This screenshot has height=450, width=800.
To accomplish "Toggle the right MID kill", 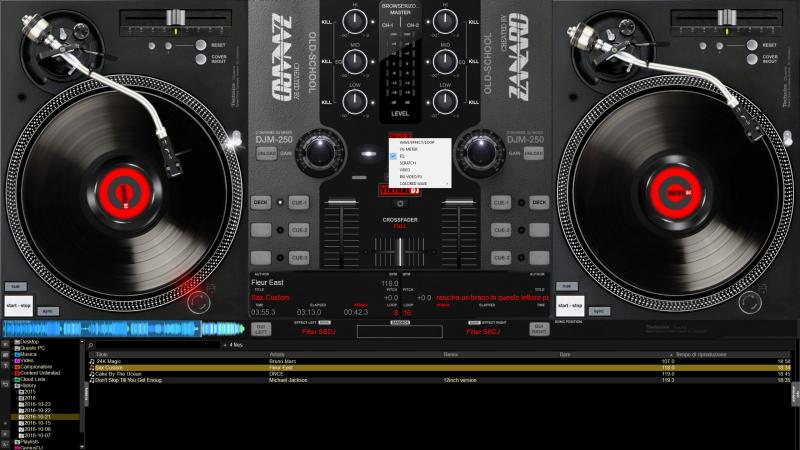I will (473, 62).
